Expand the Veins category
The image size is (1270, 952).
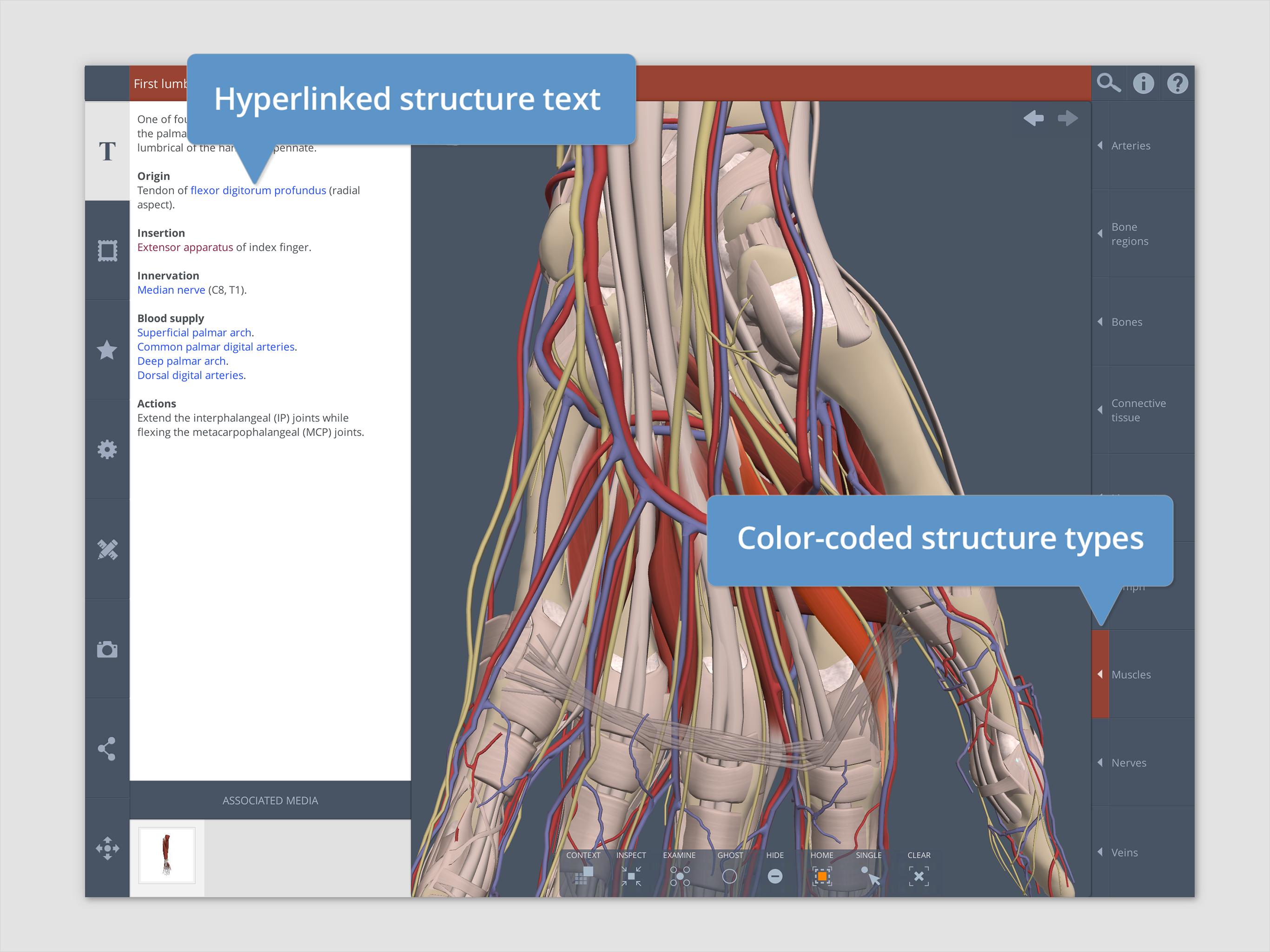tap(1143, 852)
